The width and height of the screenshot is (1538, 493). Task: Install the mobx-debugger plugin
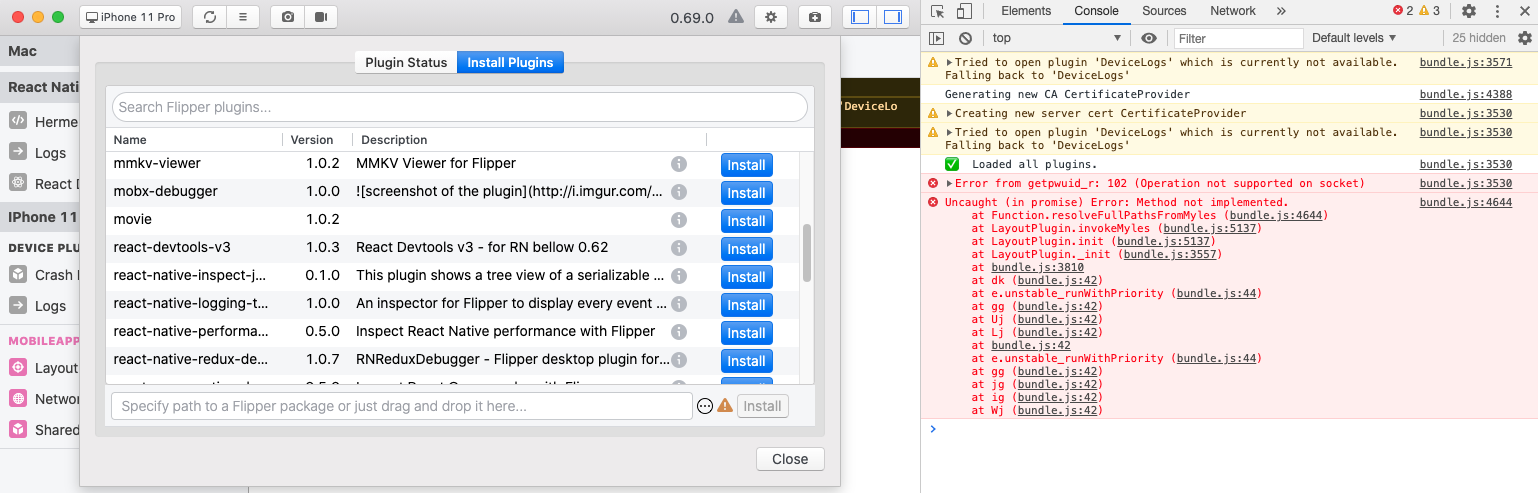(x=746, y=193)
